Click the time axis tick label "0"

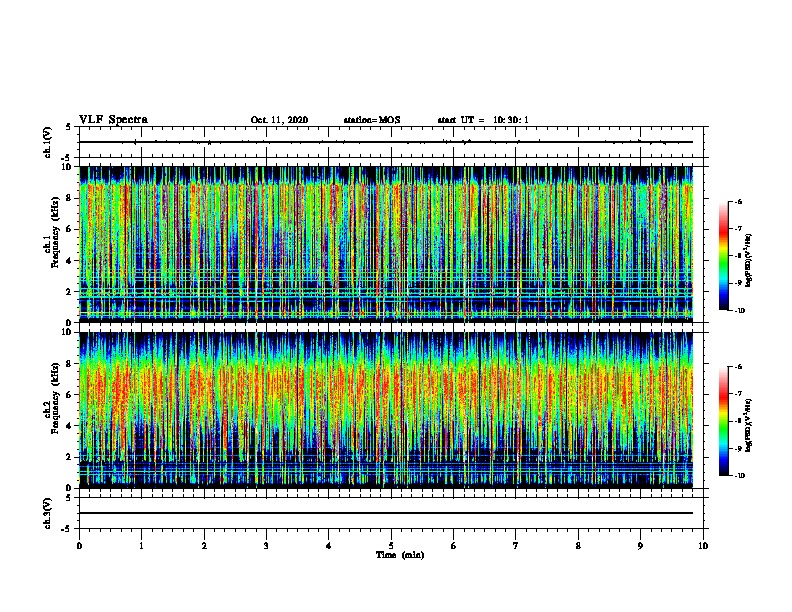click(79, 546)
